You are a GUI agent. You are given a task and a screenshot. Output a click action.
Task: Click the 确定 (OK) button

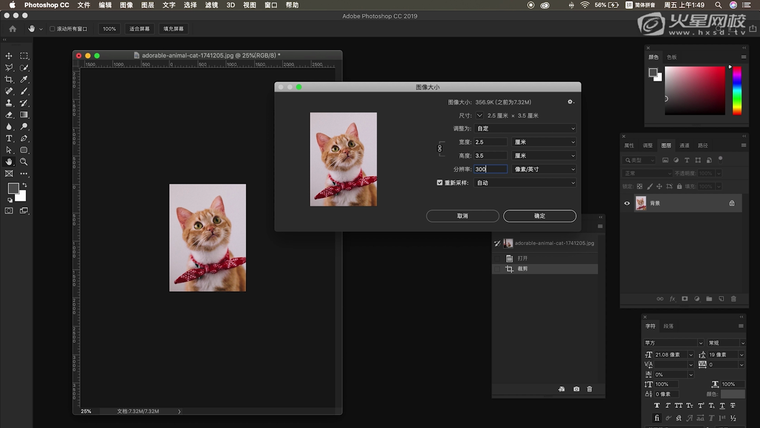click(539, 215)
